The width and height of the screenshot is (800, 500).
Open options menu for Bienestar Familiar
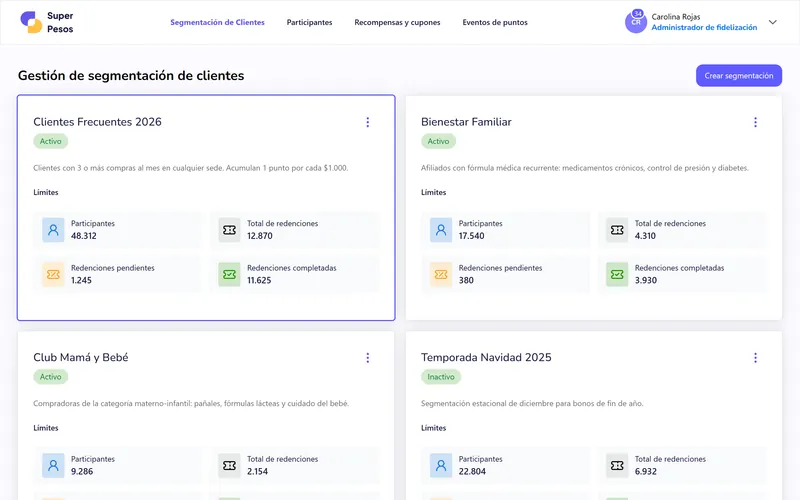pyautogui.click(x=755, y=122)
